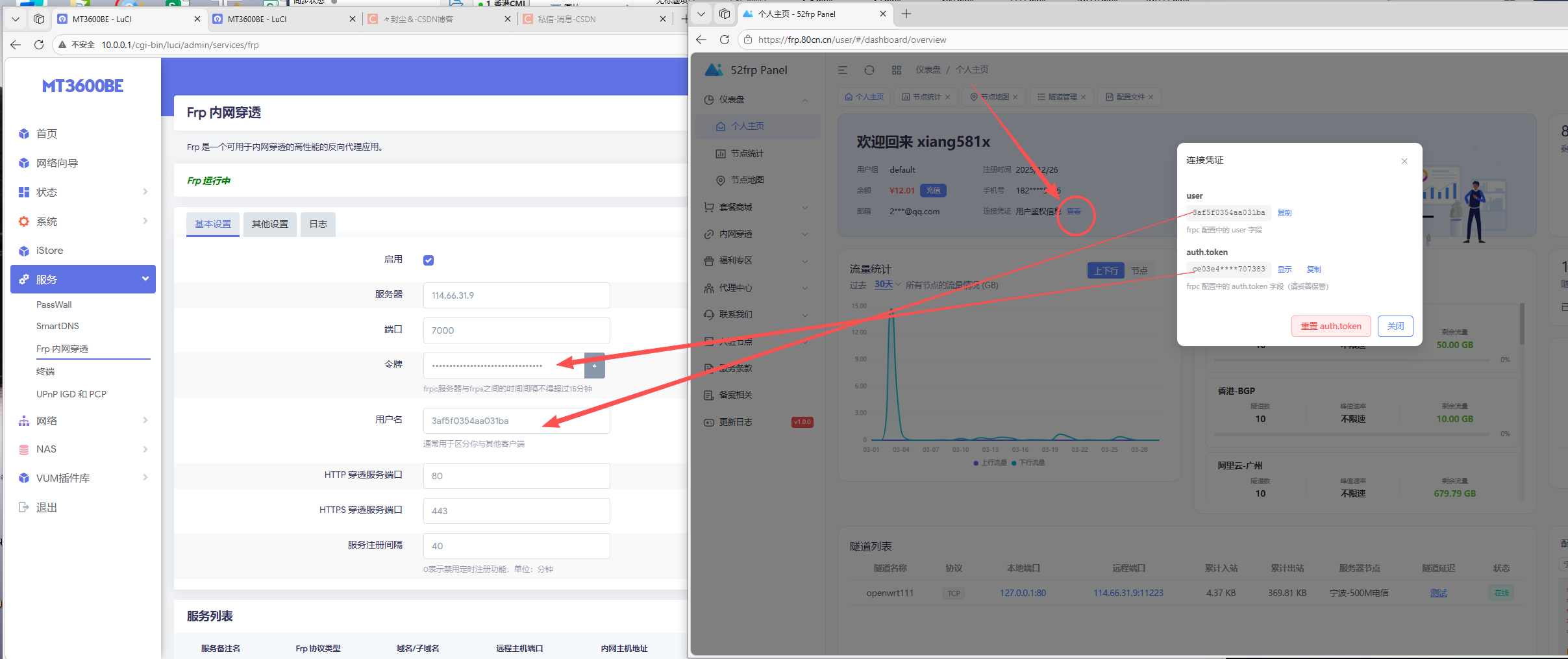Image resolution: width=1568 pixels, height=659 pixels.
Task: Click 显示 to reveal the auth.token
Action: point(1285,269)
